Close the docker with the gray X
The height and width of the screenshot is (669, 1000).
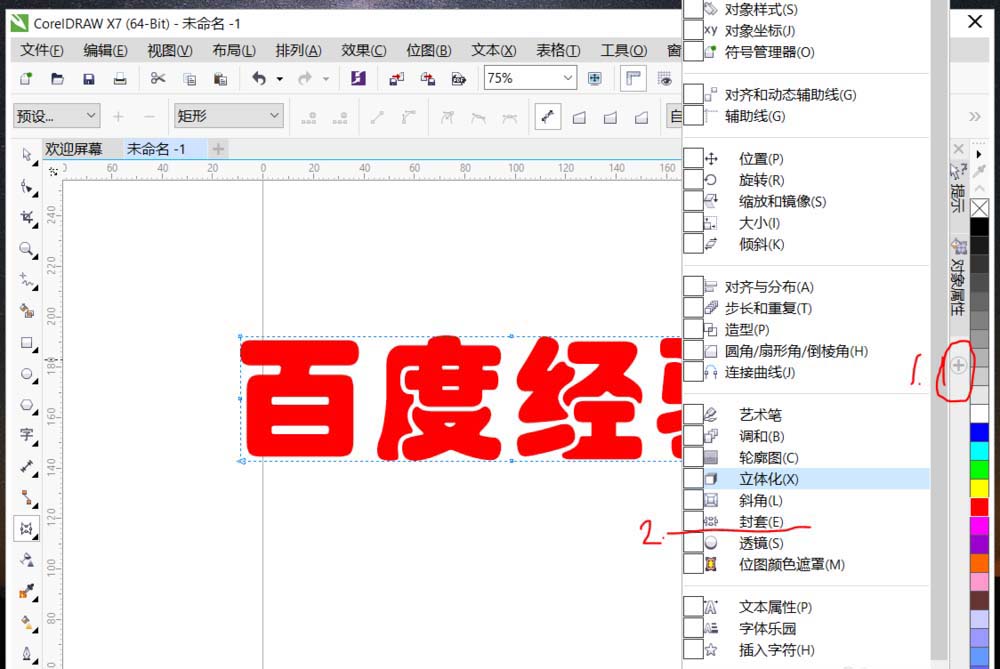point(958,149)
